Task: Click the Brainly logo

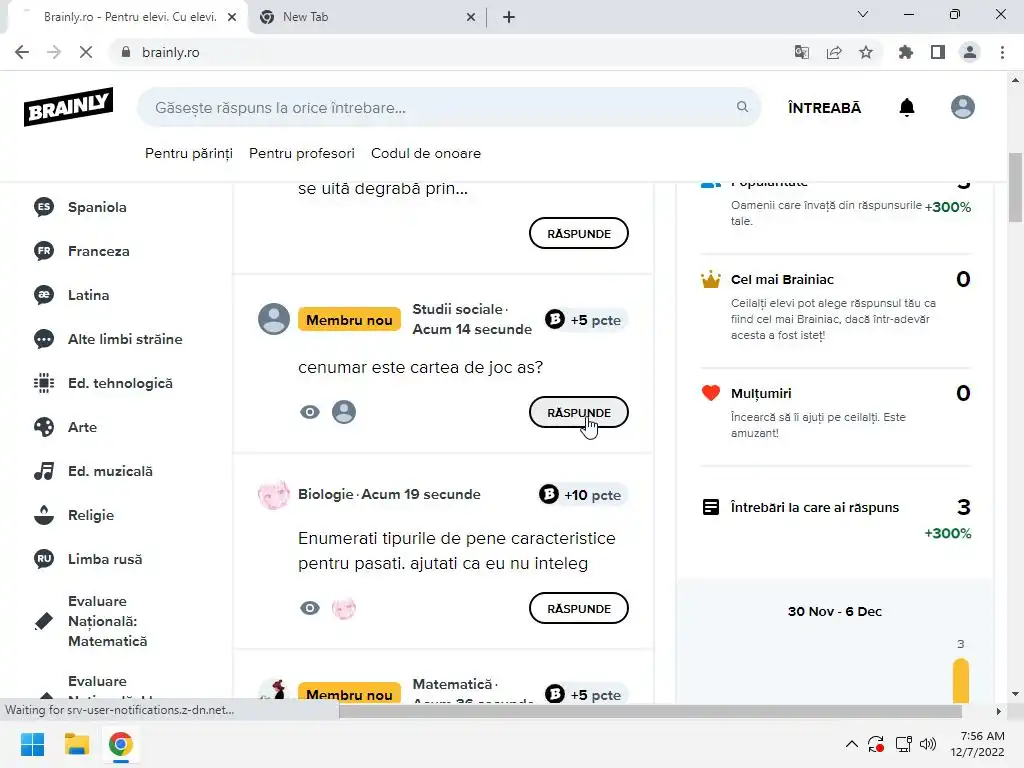Action: click(69, 106)
